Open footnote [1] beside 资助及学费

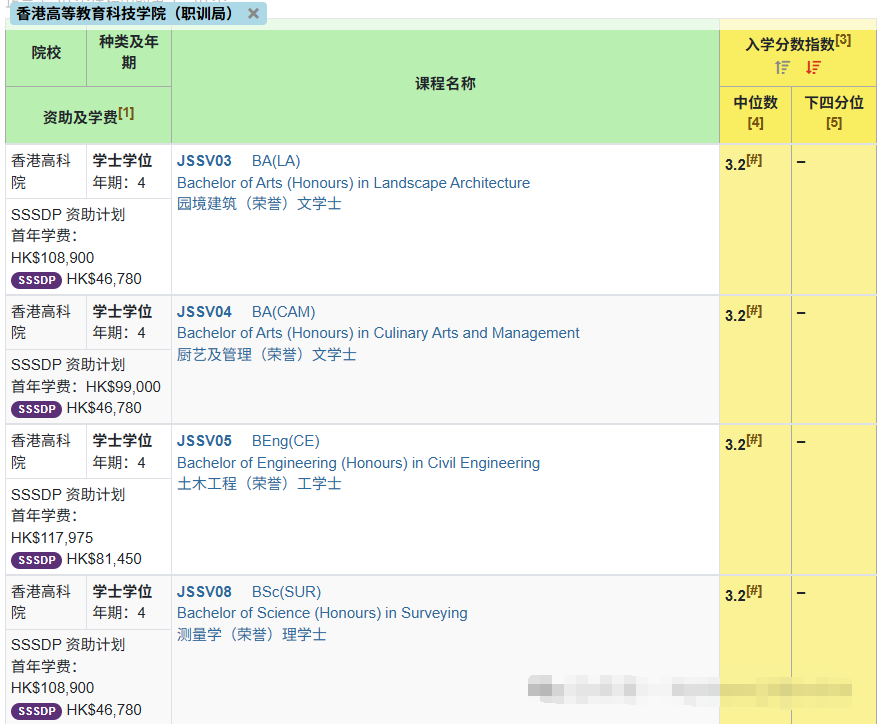pyautogui.click(x=126, y=113)
